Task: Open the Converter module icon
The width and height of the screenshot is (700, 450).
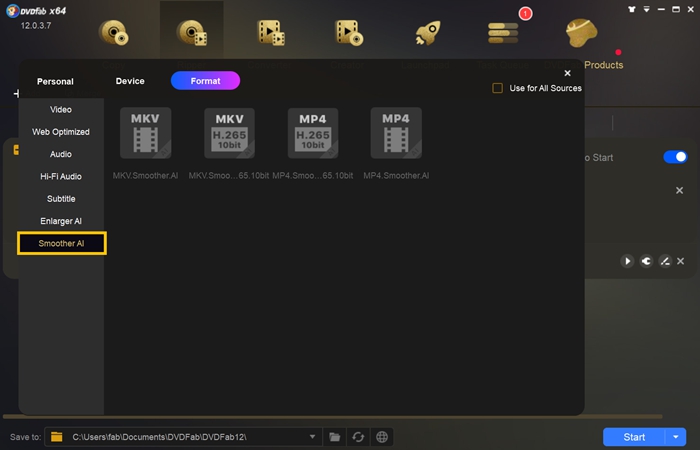Action: point(271,32)
